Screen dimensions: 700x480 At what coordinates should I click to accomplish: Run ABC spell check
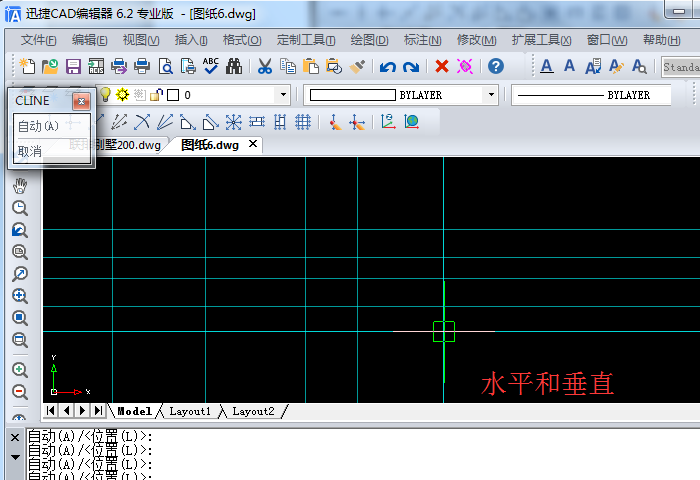[211, 66]
